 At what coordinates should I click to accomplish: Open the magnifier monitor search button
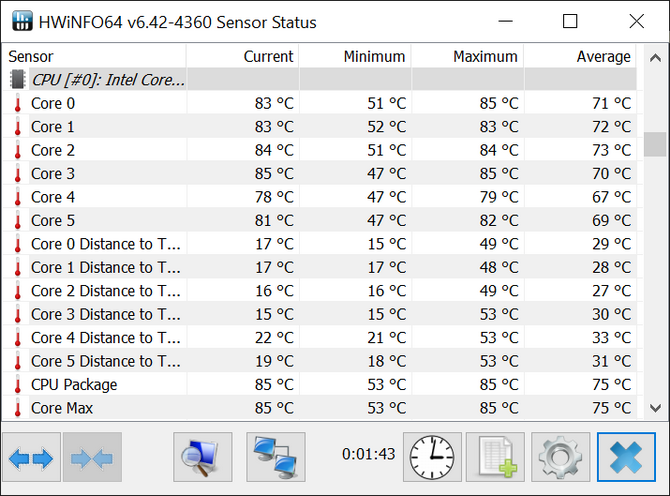(x=203, y=457)
